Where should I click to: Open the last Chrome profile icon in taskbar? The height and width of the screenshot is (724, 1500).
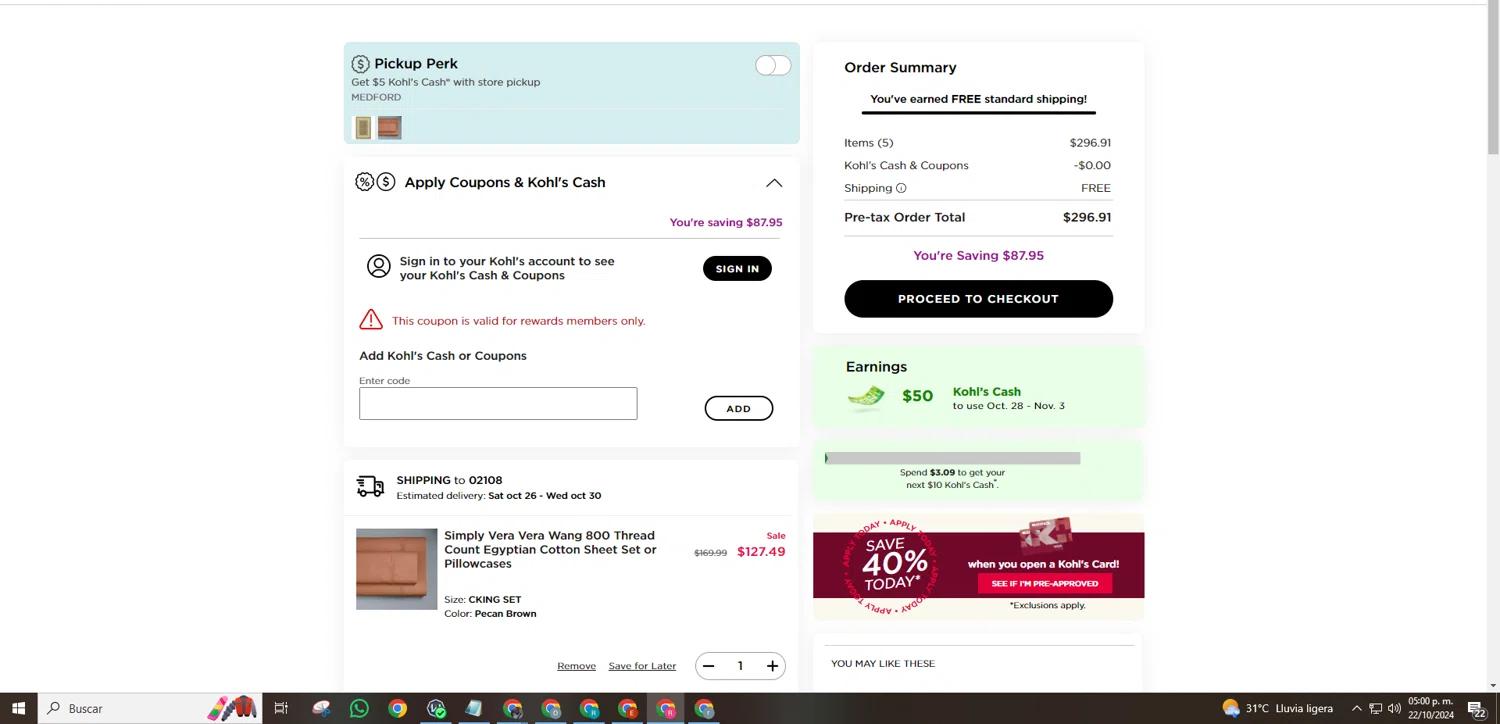[x=704, y=708]
